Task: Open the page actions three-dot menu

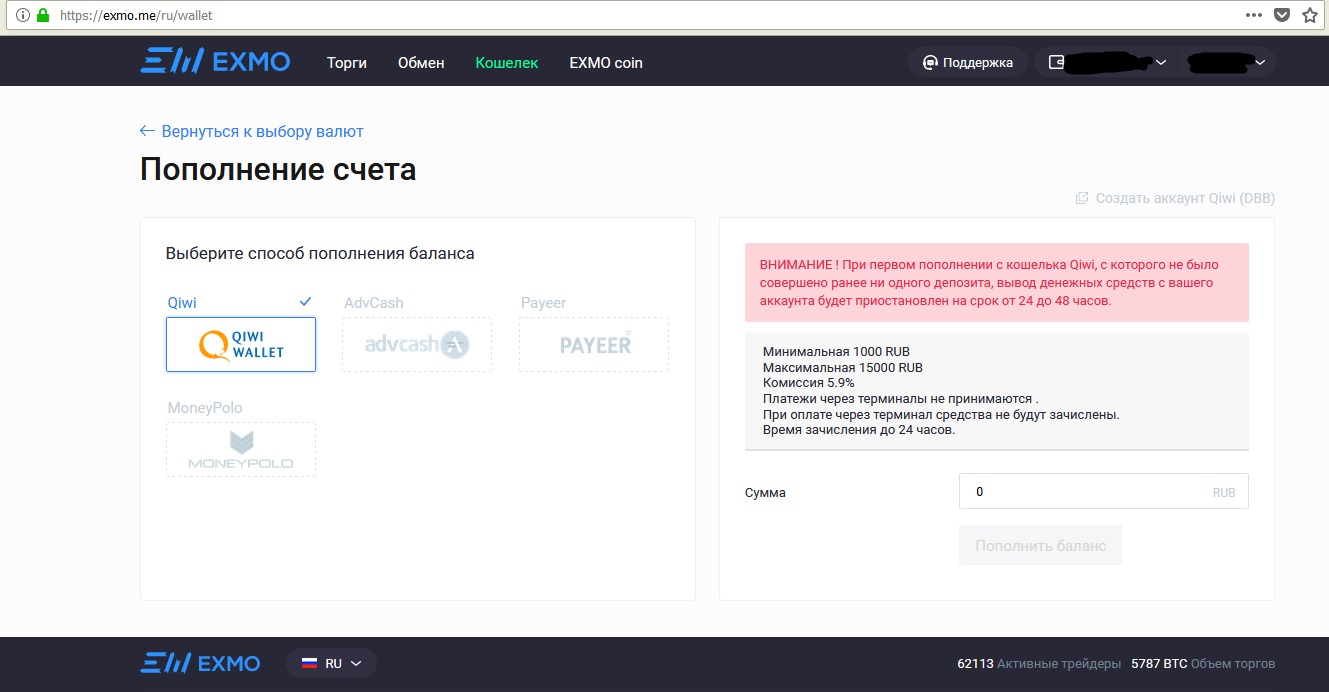Action: pyautogui.click(x=1254, y=15)
